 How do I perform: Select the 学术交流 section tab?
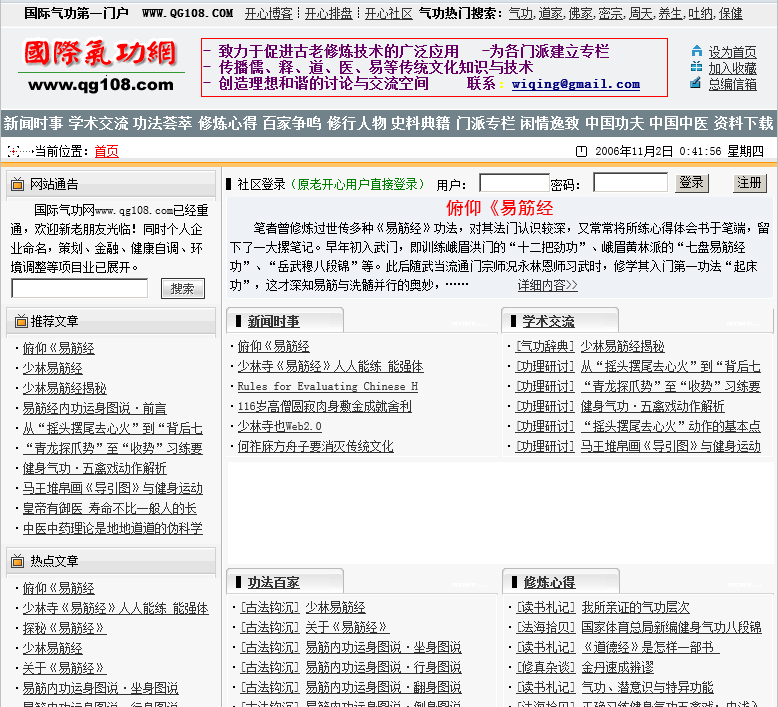(548, 322)
